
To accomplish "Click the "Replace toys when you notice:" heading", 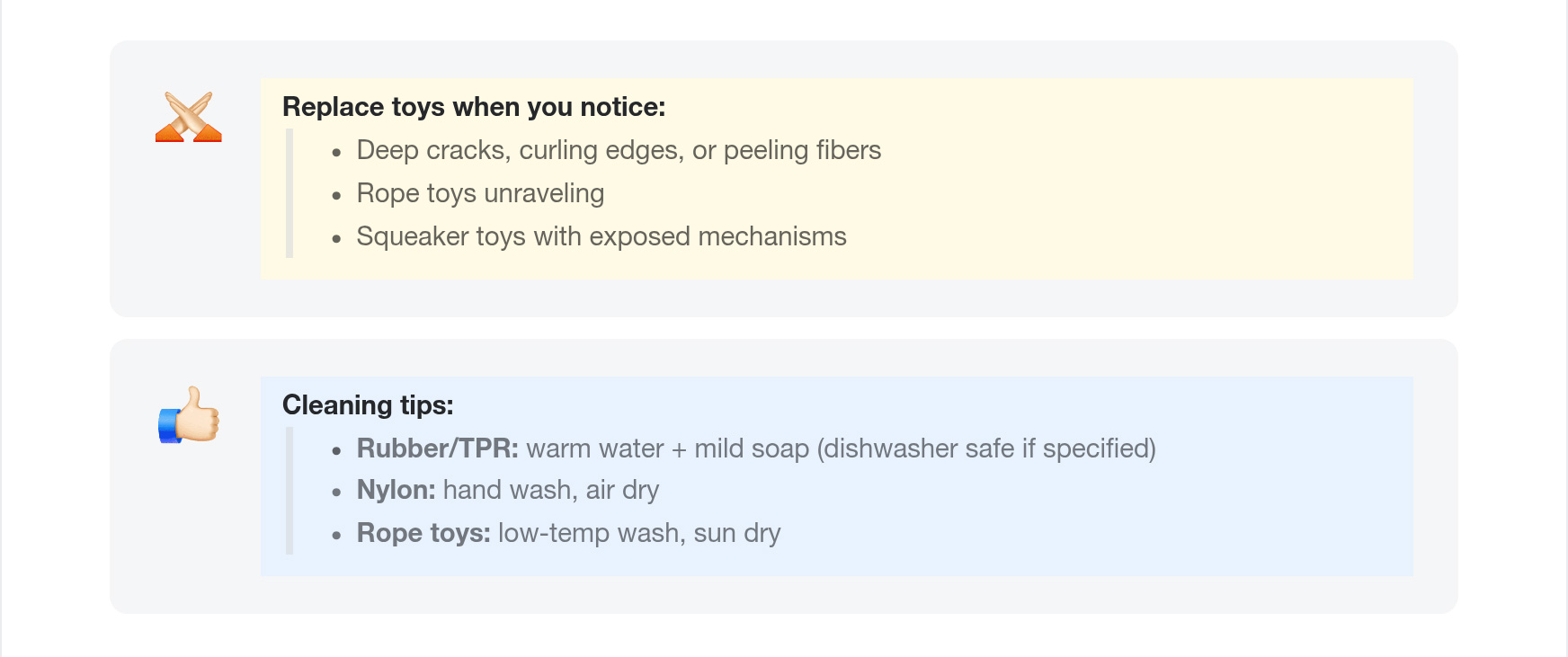I will [x=474, y=107].
